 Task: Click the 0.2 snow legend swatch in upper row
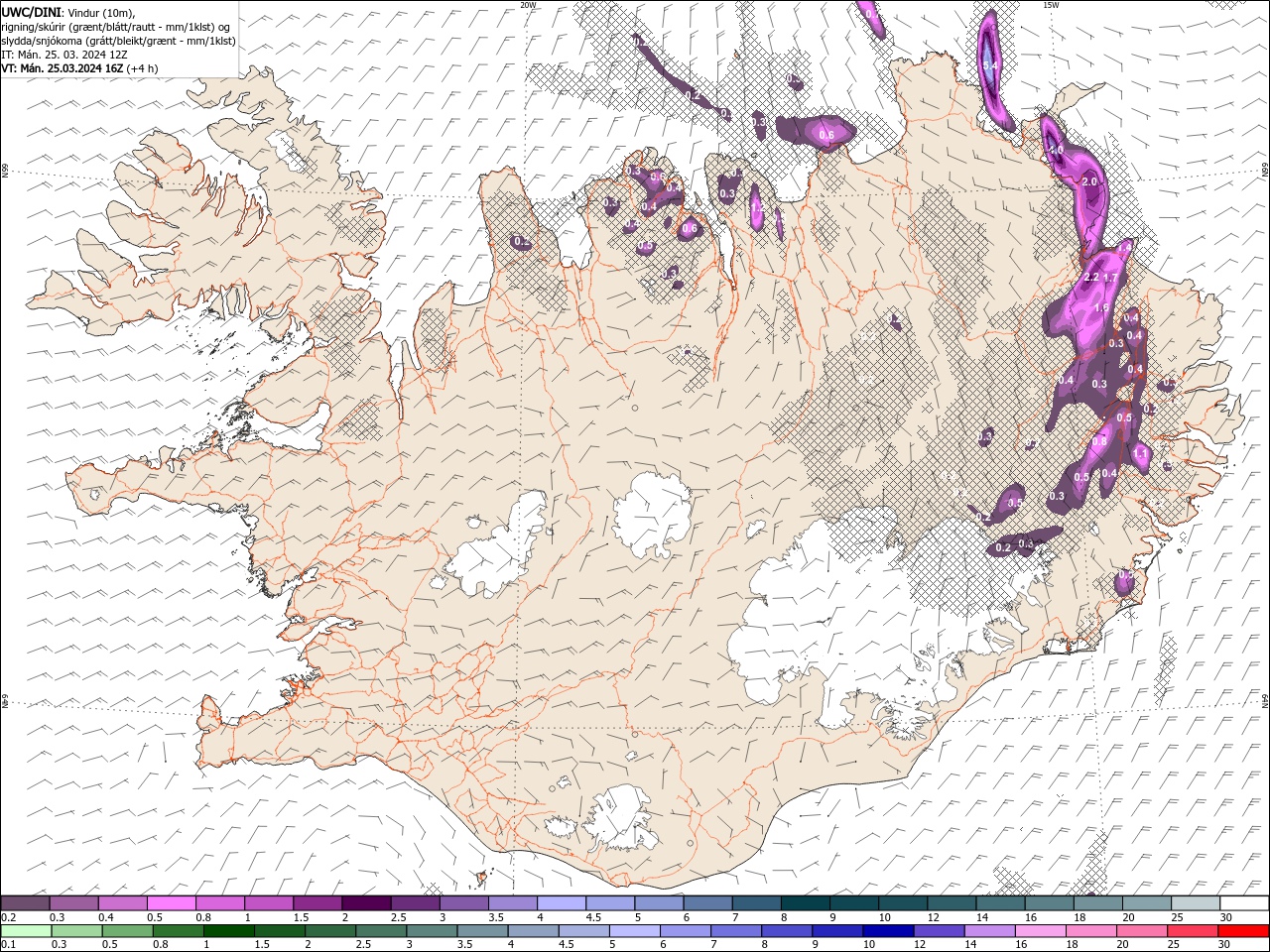[x=26, y=903]
